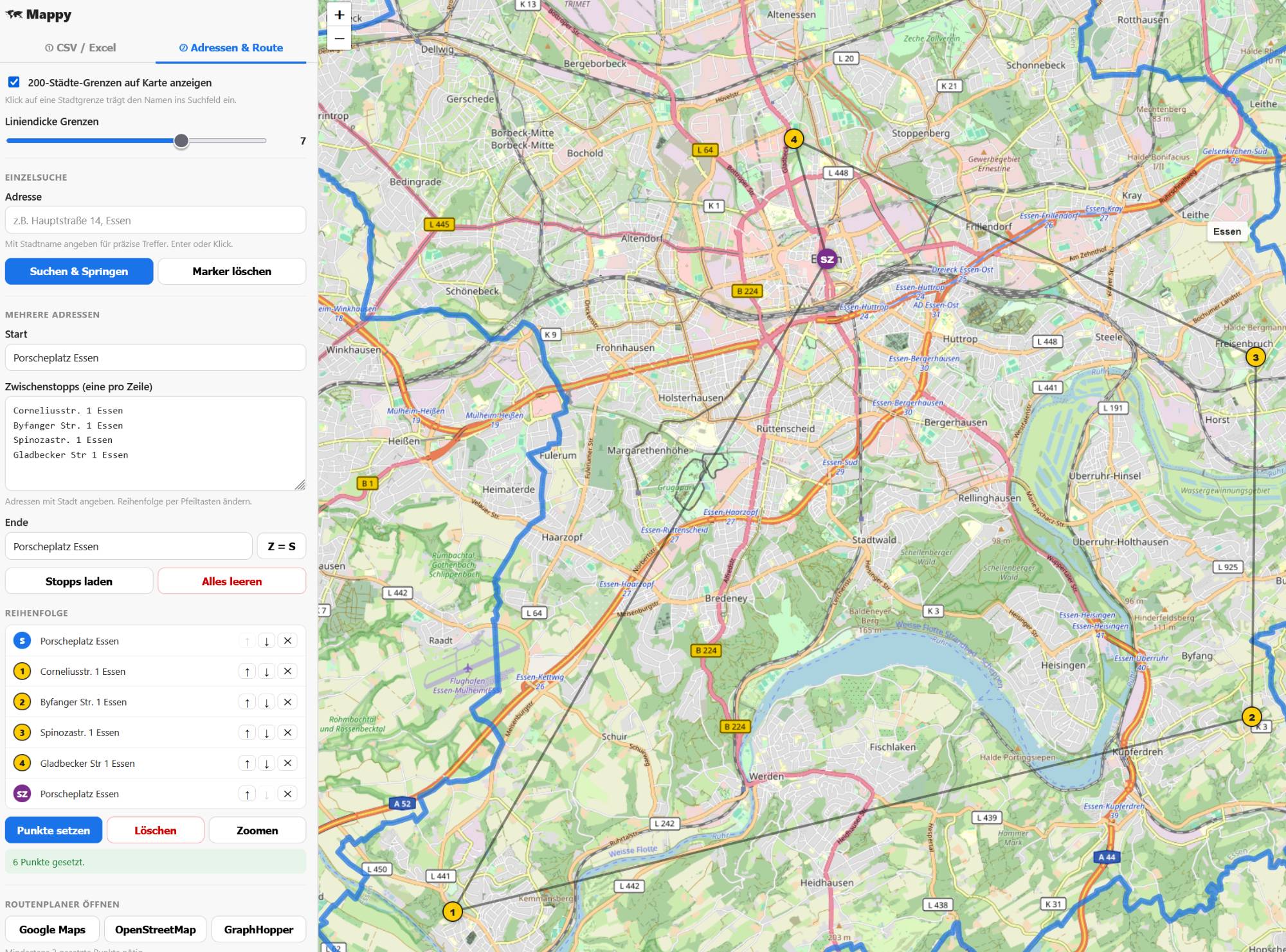Click the Punkte setzen button
The image size is (1286, 952).
click(53, 831)
